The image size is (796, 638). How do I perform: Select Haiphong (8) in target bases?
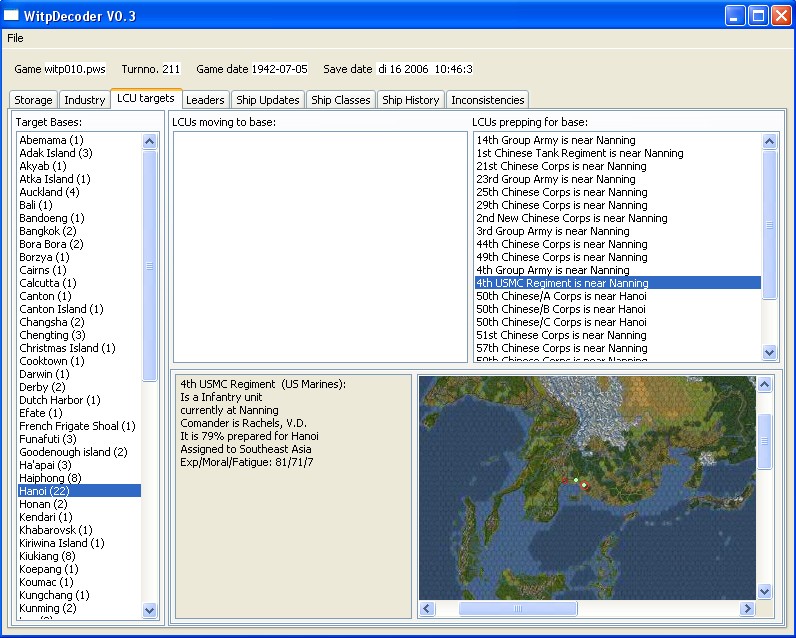[48, 478]
